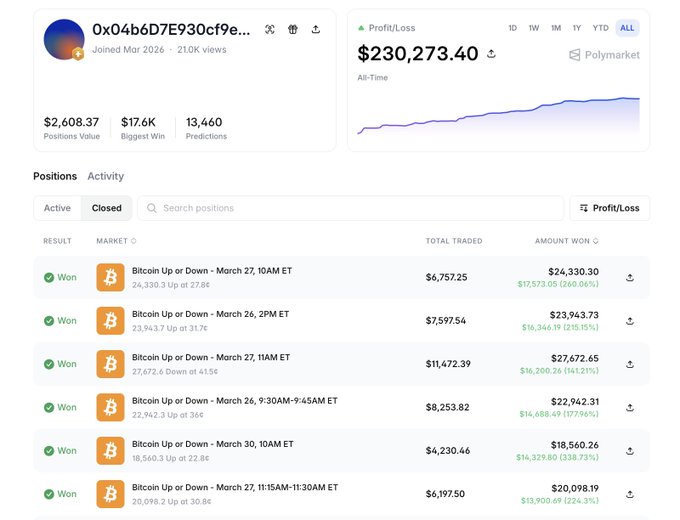Open Bitcoin Up or Down - March 27, 11AM ET
This screenshot has width=680, height=520.
(211, 357)
